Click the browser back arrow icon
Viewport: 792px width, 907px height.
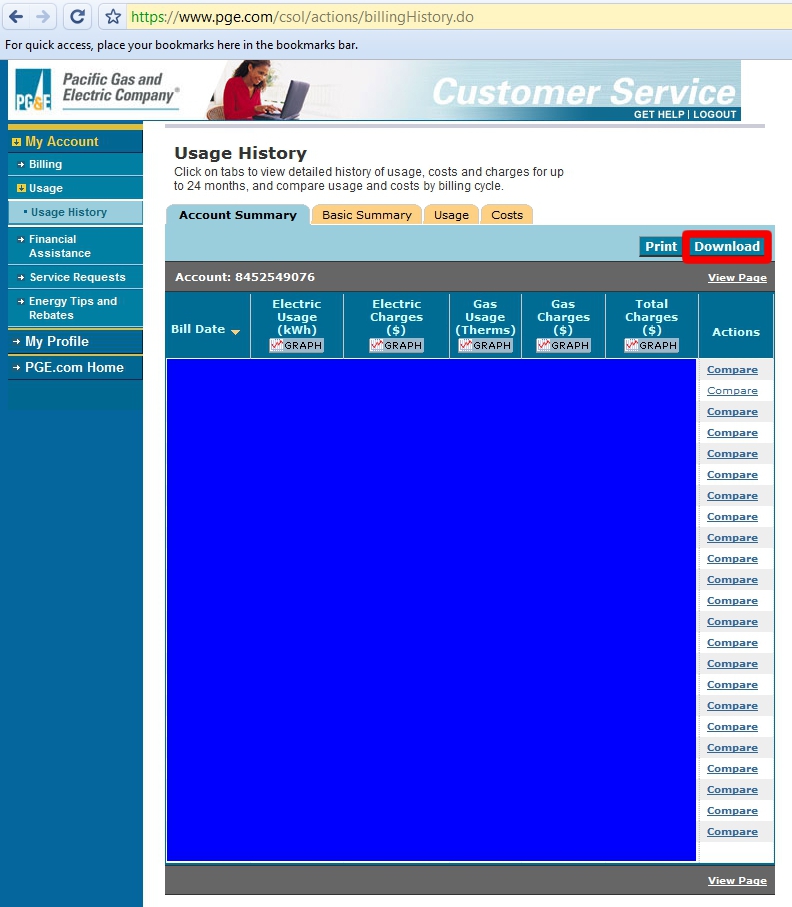click(x=16, y=17)
